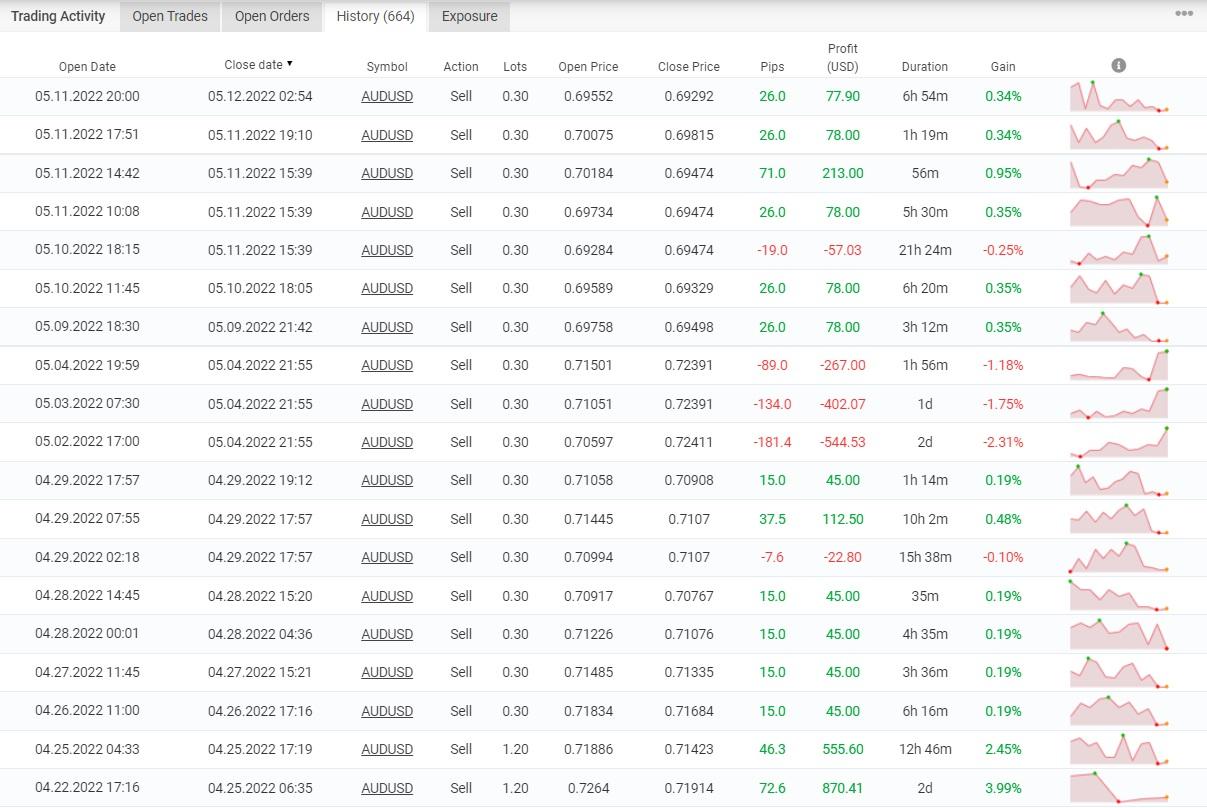Go to the History (664) tab
Image resolution: width=1207 pixels, height=808 pixels.
click(375, 16)
